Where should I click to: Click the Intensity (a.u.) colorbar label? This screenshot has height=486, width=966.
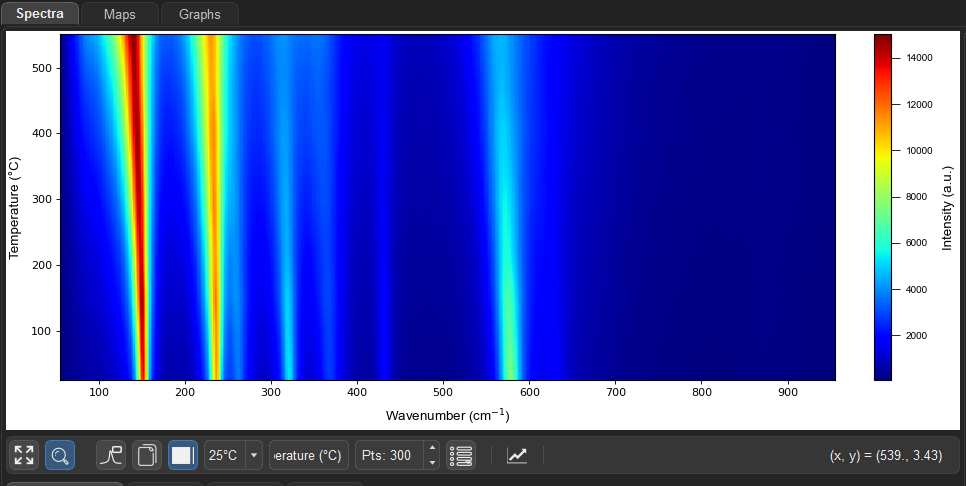tap(948, 208)
